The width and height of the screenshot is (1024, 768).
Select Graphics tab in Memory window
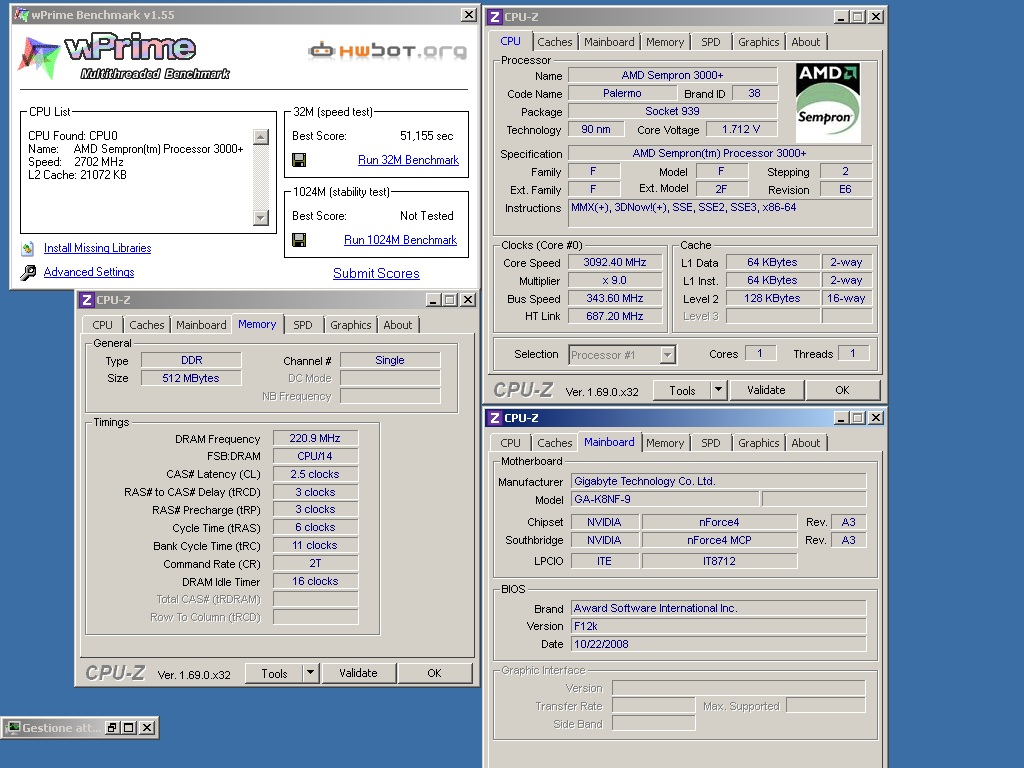[x=351, y=325]
